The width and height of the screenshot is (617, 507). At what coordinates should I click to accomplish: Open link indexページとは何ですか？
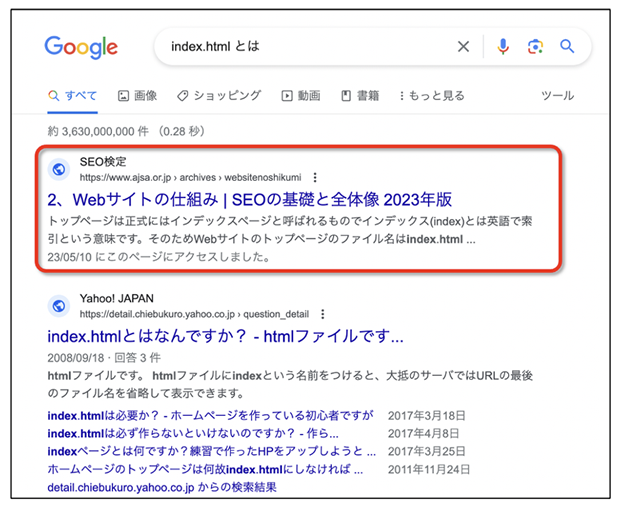pyautogui.click(x=212, y=451)
